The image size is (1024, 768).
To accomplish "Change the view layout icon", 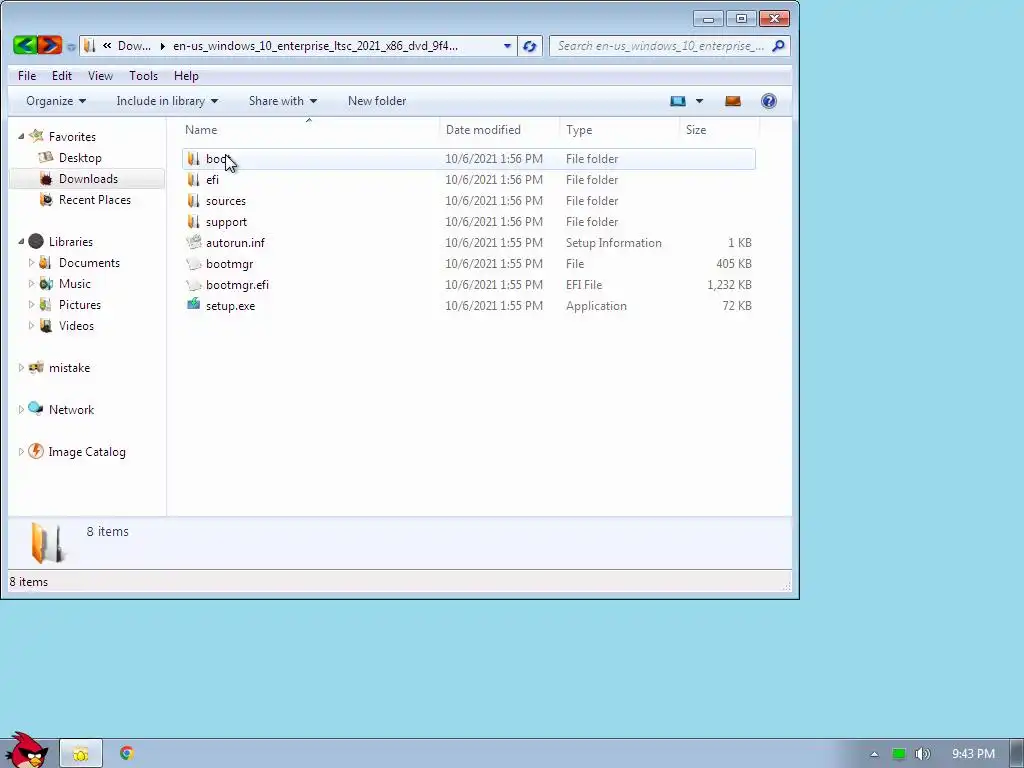I will [x=678, y=101].
